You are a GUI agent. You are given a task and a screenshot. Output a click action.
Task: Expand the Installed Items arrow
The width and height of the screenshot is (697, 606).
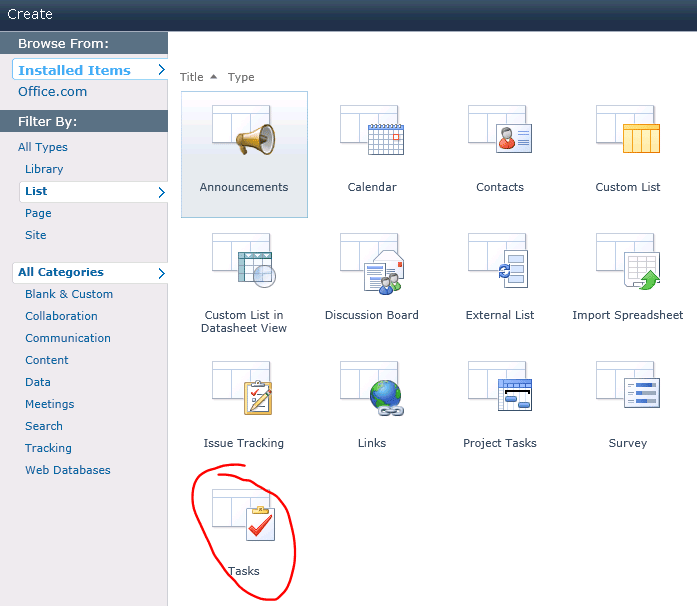click(161, 70)
